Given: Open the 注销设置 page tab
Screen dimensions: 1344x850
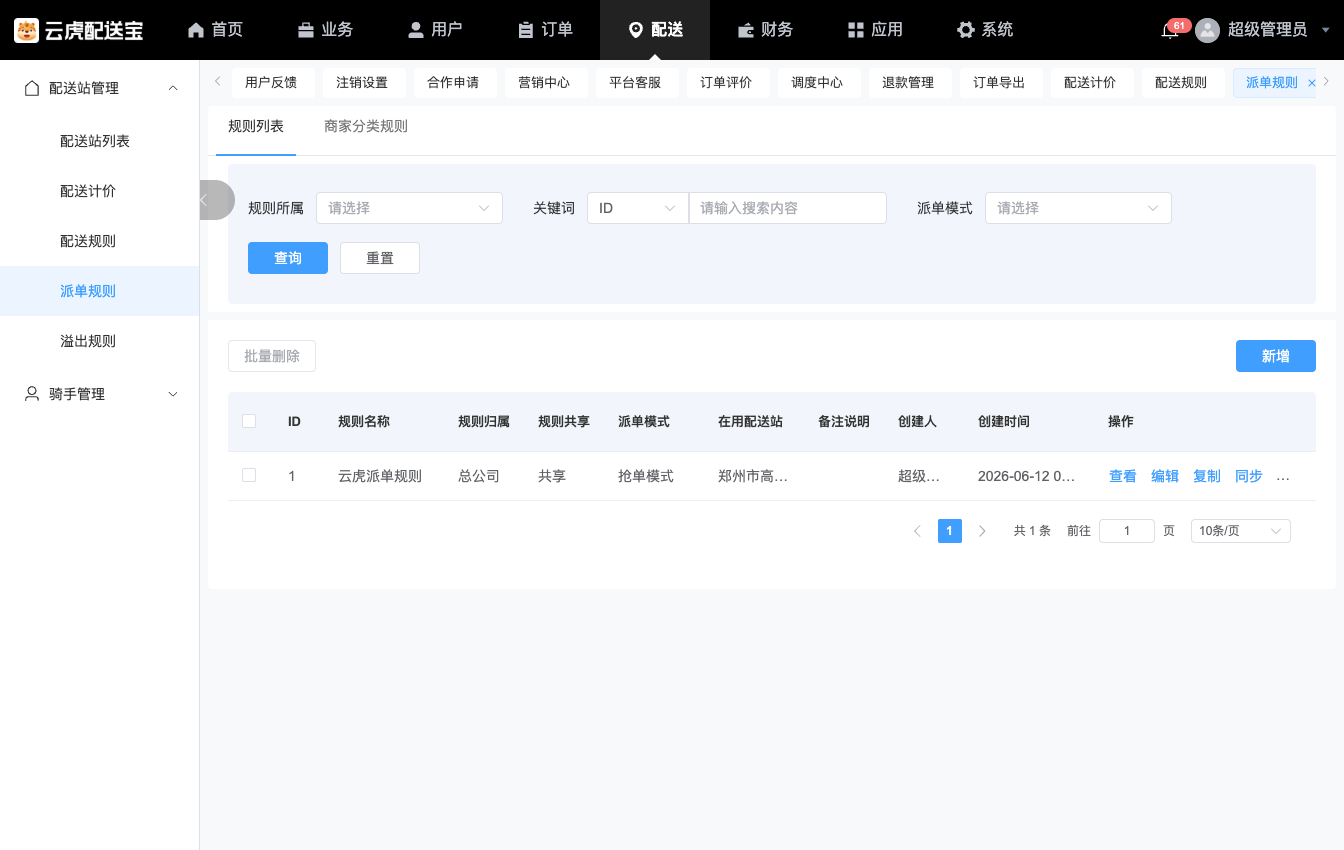Looking at the screenshot, I should click(x=362, y=83).
